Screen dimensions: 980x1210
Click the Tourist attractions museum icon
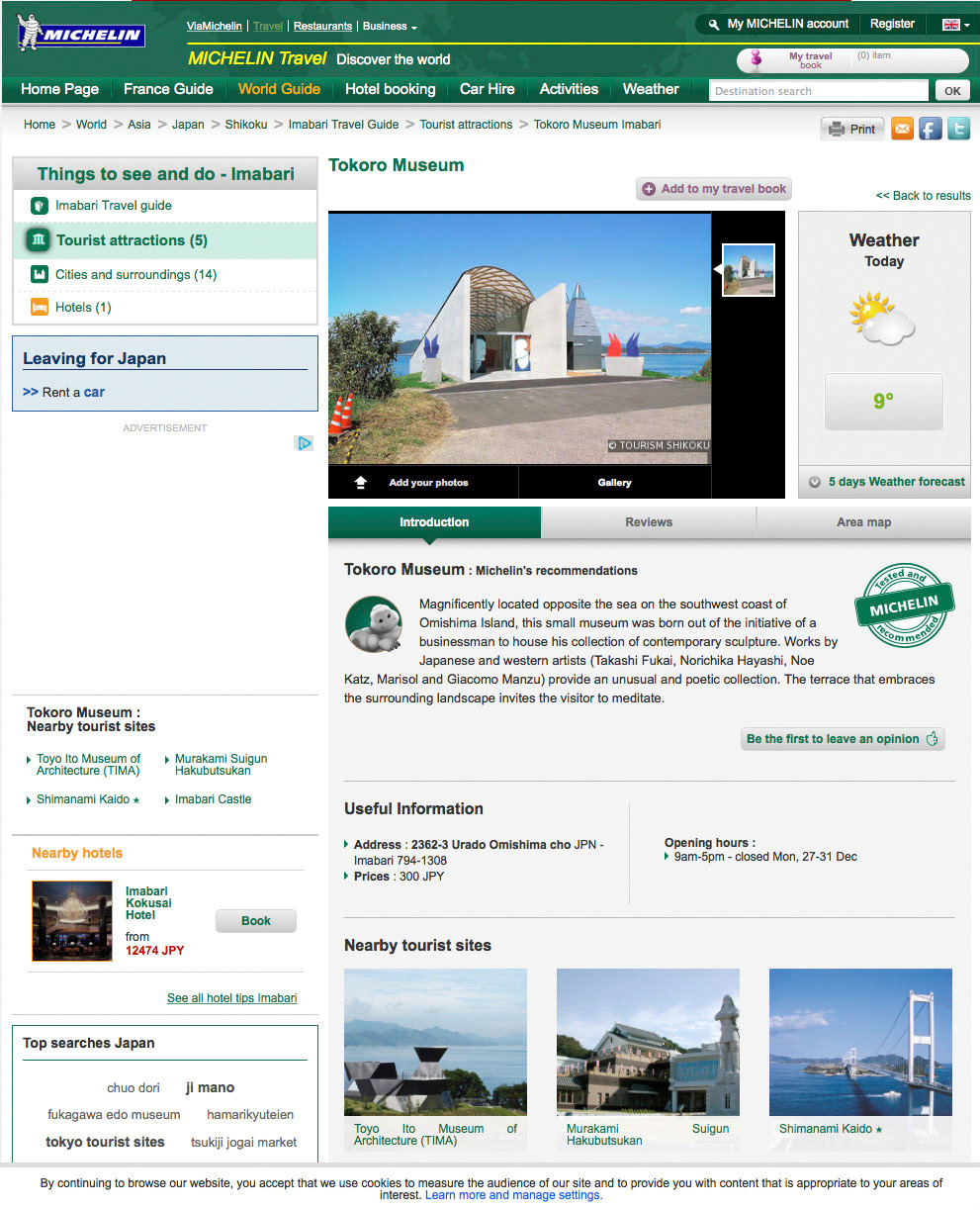click(x=38, y=240)
